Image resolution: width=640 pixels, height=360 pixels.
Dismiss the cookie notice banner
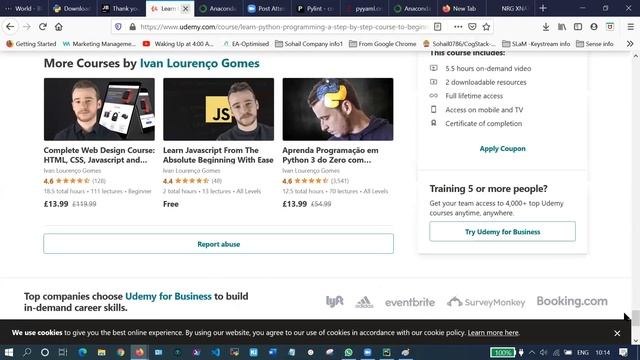click(617, 333)
